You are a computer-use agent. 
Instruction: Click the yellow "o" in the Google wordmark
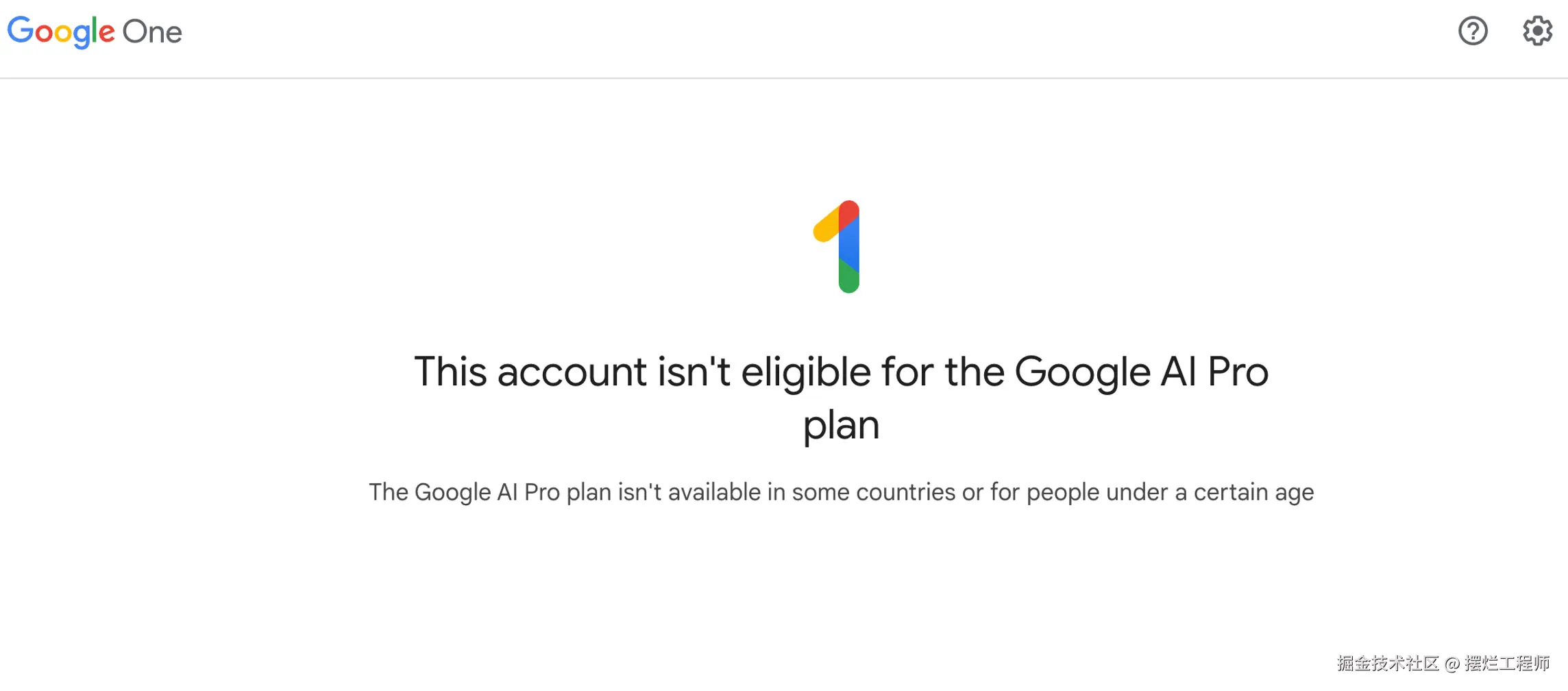click(x=63, y=34)
